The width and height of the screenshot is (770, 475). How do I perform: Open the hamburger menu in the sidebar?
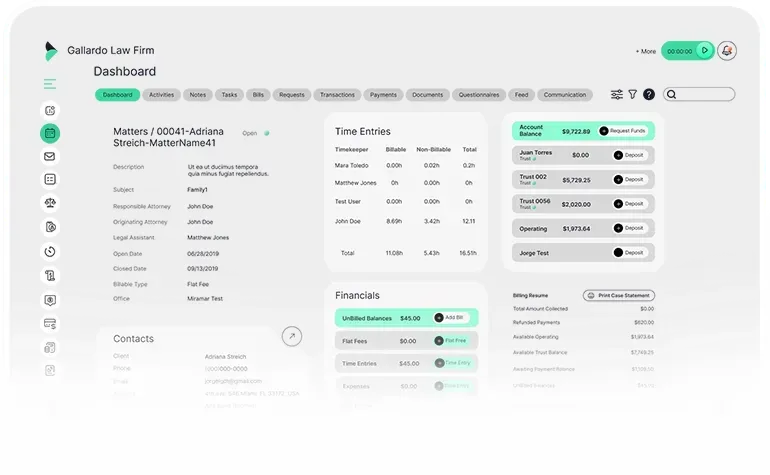coord(50,84)
